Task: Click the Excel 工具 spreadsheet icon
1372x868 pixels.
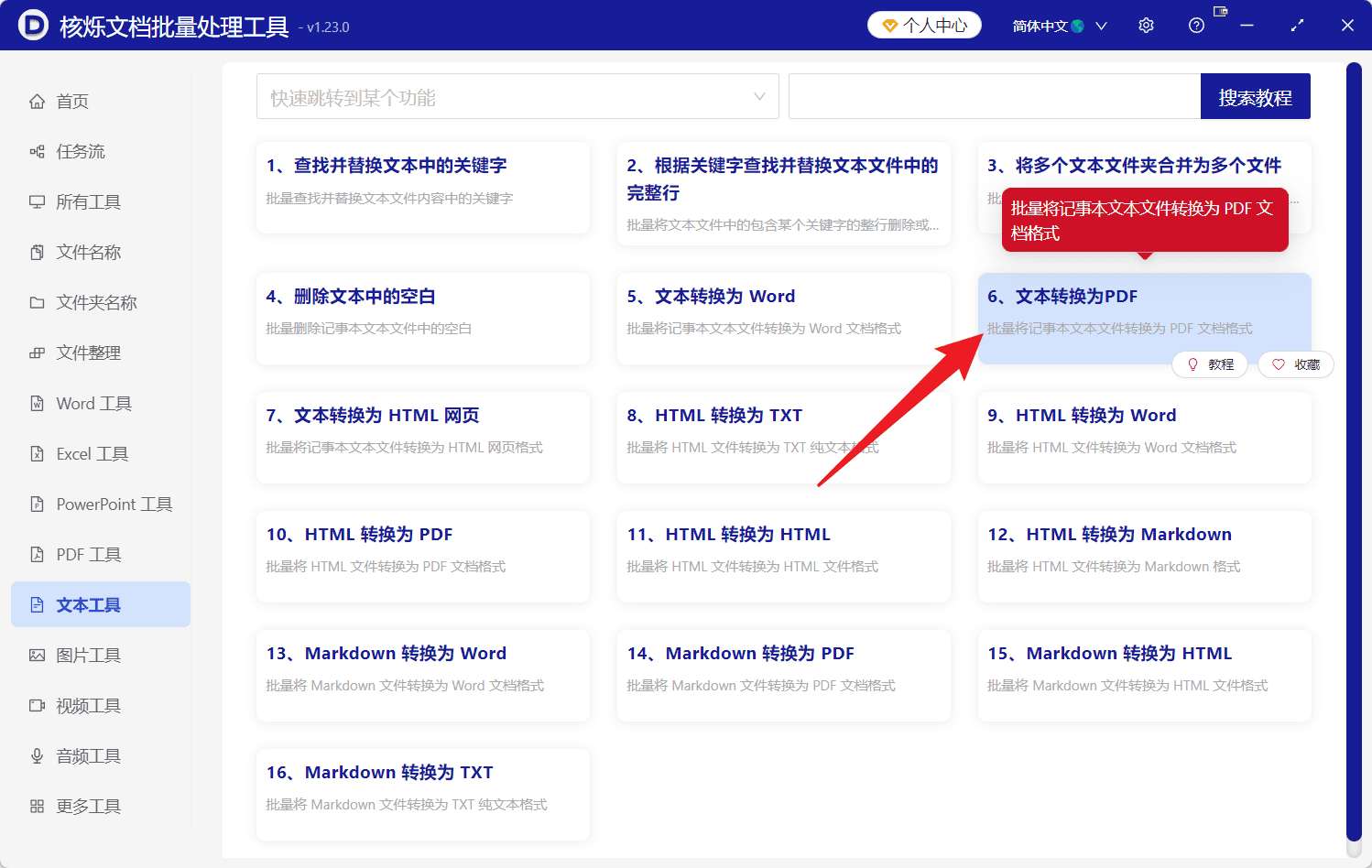Action: pyautogui.click(x=37, y=453)
